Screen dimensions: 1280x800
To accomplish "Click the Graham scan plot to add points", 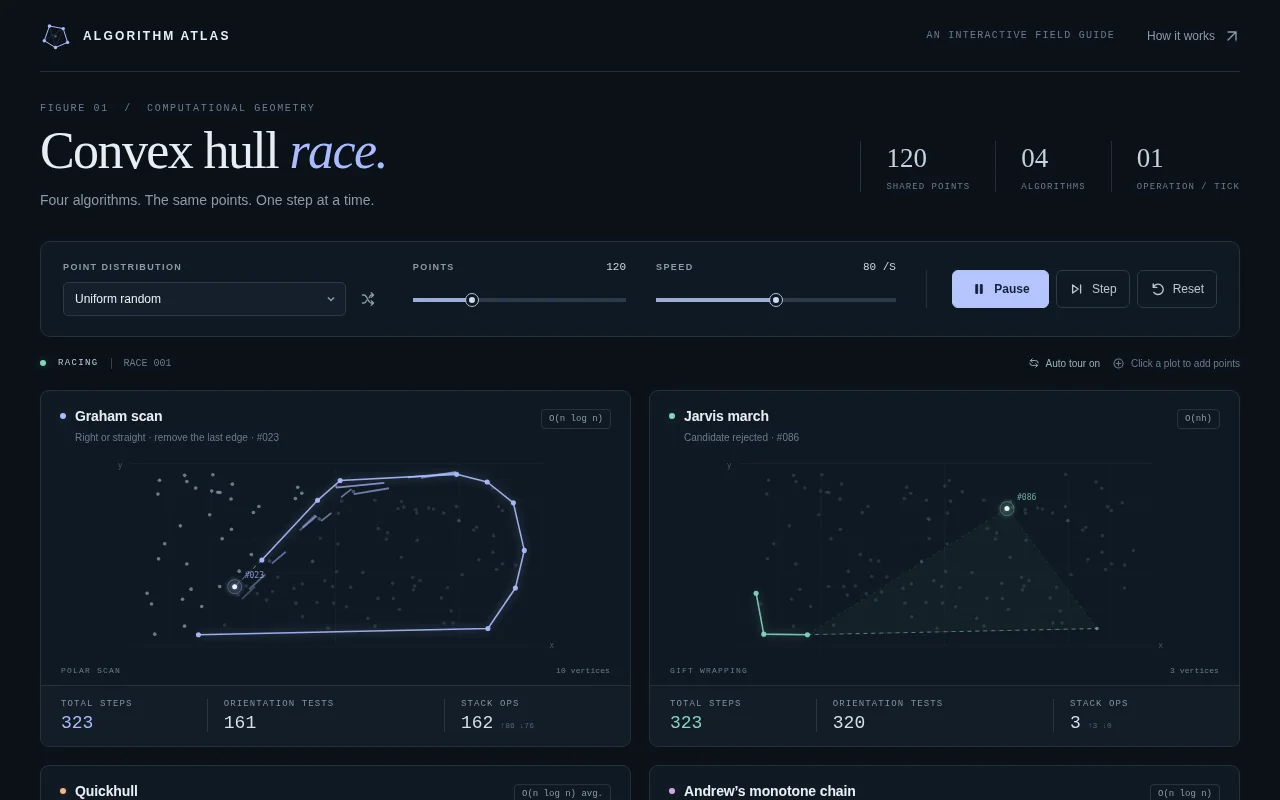I will click(x=335, y=553).
